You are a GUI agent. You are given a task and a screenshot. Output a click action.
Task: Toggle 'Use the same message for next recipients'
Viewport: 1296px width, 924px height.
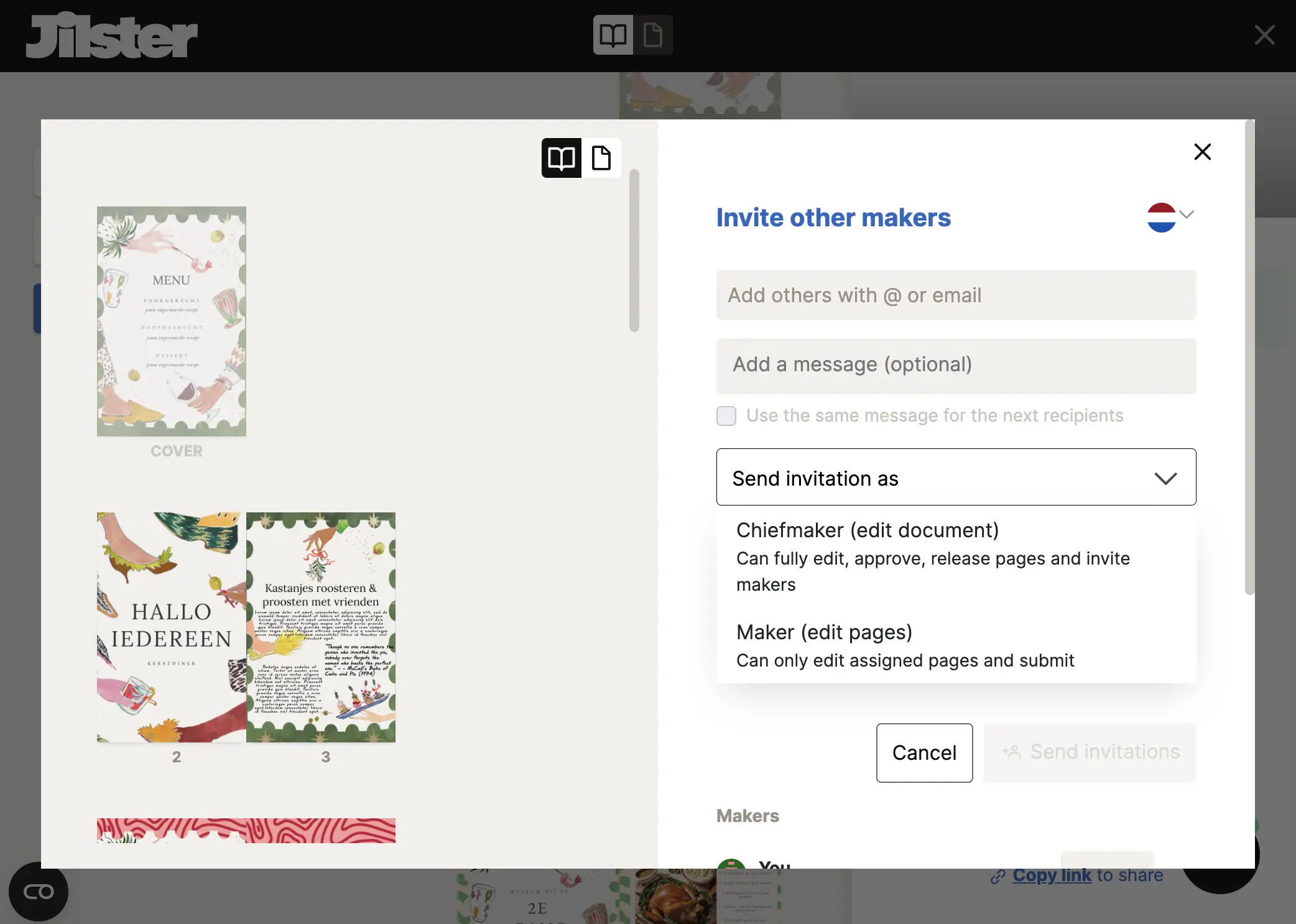[x=726, y=415]
